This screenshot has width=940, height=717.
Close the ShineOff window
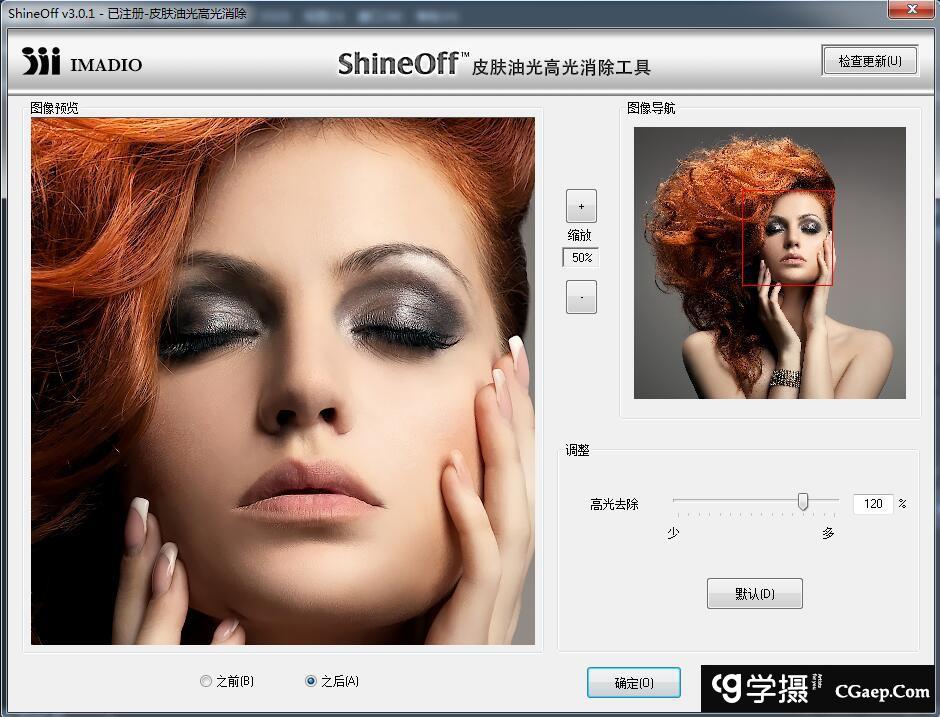911,9
